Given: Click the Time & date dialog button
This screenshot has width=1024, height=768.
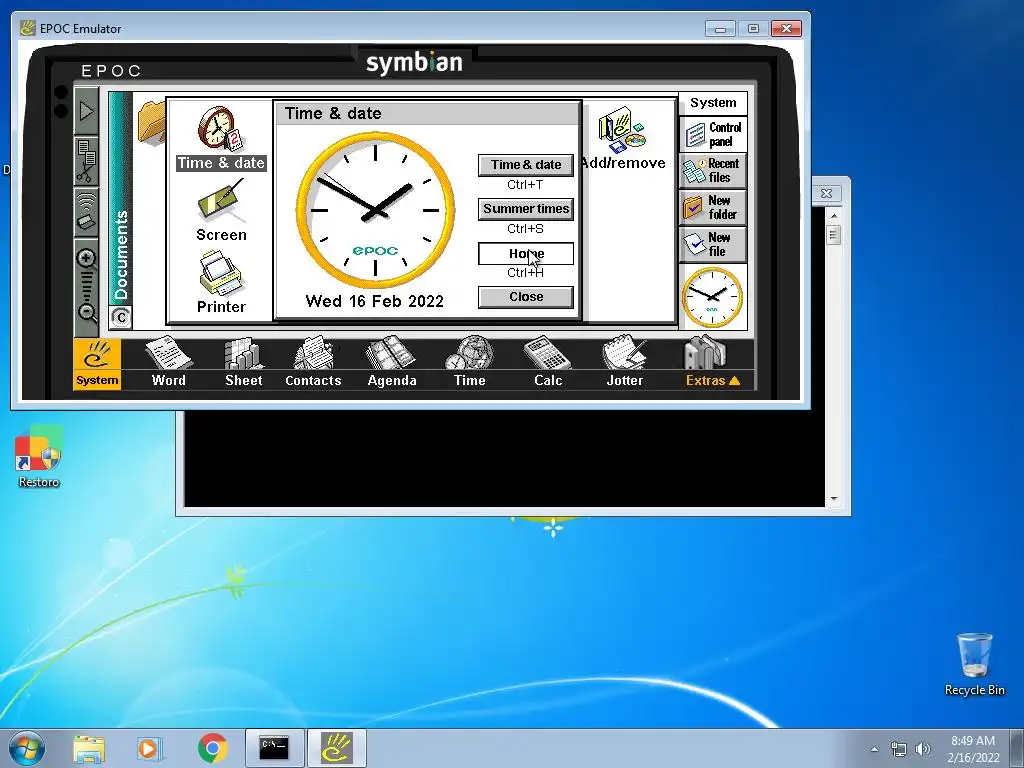Looking at the screenshot, I should click(x=526, y=165).
